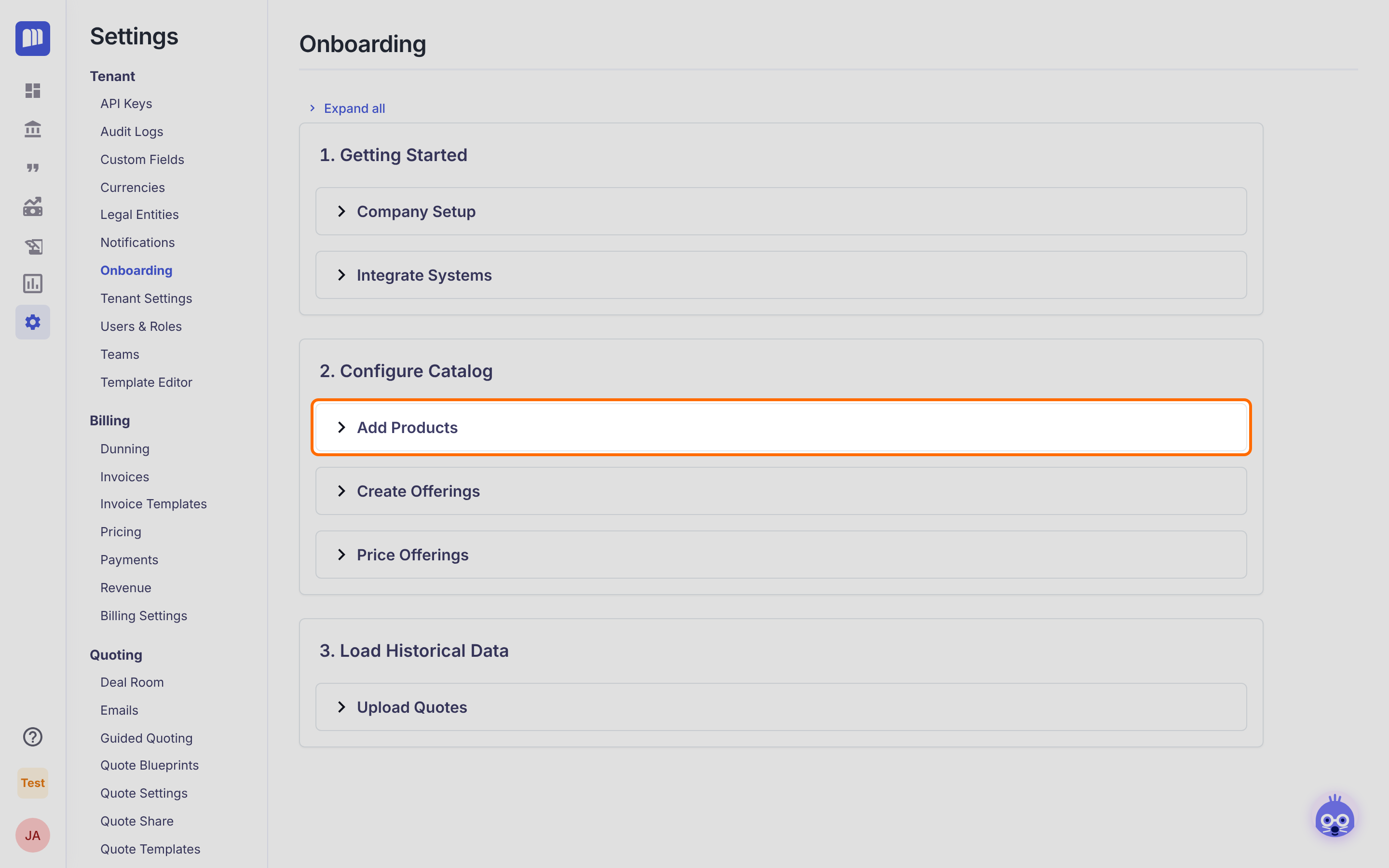The width and height of the screenshot is (1389, 868).
Task: Open API Keys settings
Action: [x=126, y=104]
